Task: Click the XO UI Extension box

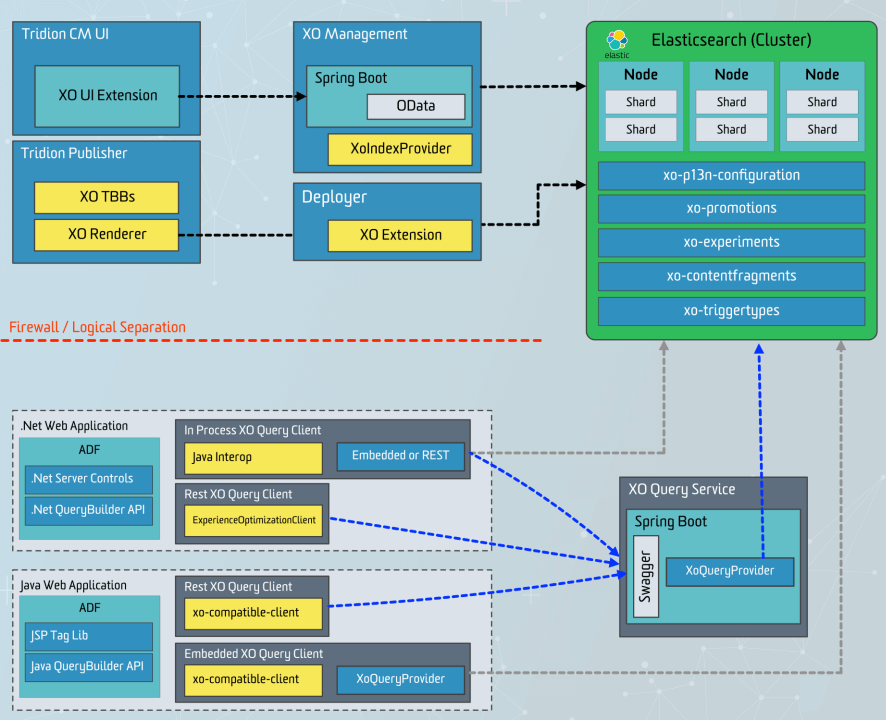Action: [107, 96]
